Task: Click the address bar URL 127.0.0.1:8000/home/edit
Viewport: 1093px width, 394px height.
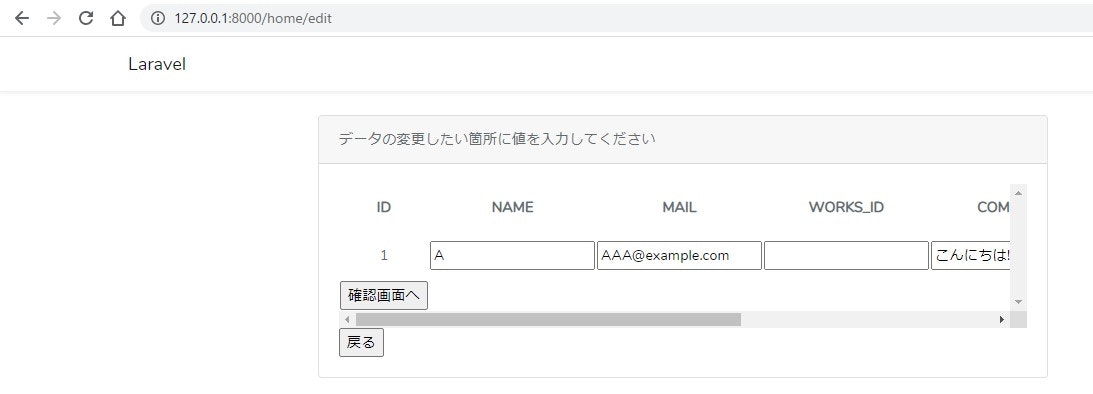Action: 253,18
